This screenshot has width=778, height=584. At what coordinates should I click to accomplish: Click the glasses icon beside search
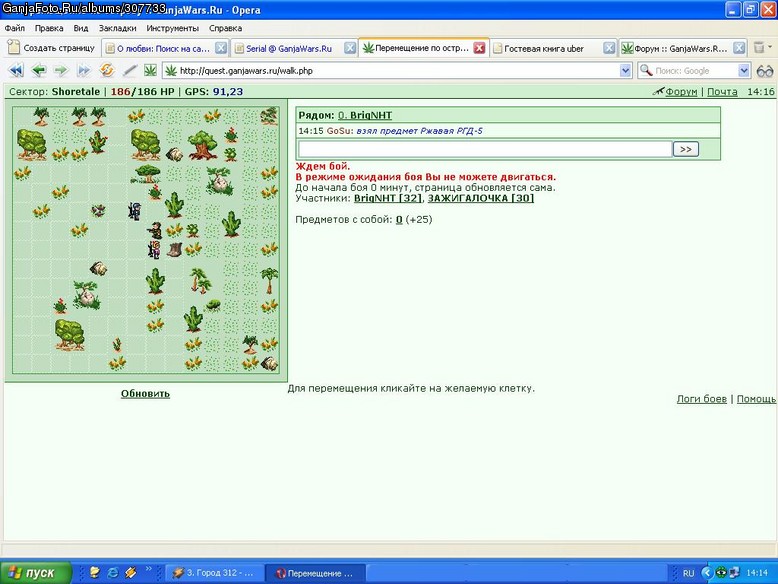pyautogui.click(x=765, y=71)
